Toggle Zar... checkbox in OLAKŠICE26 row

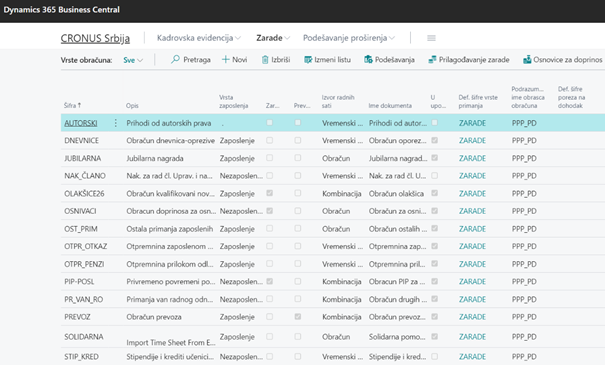[269, 193]
